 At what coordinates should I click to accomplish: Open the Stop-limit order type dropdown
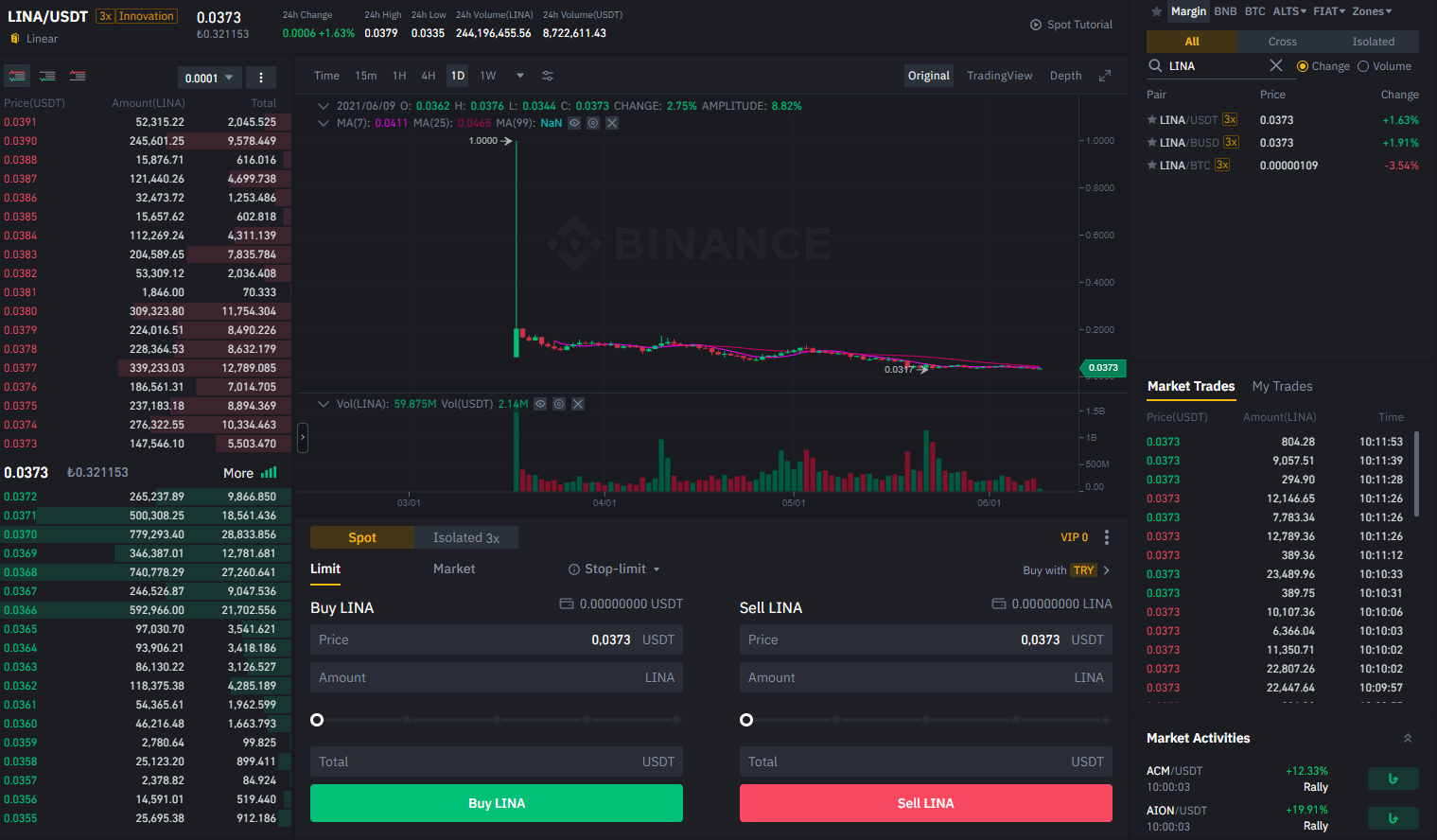[x=657, y=569]
